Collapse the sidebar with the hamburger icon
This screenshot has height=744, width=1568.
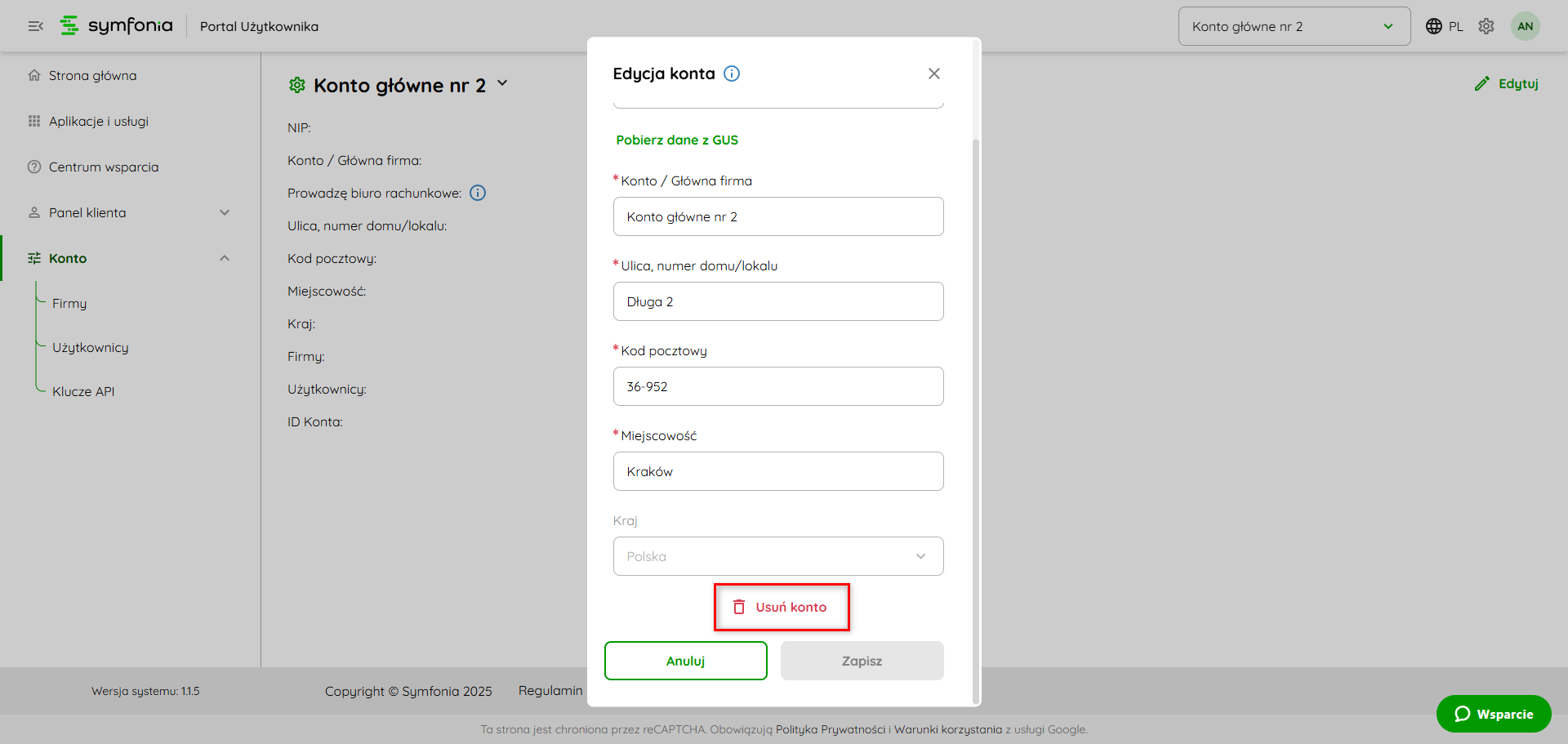click(35, 26)
